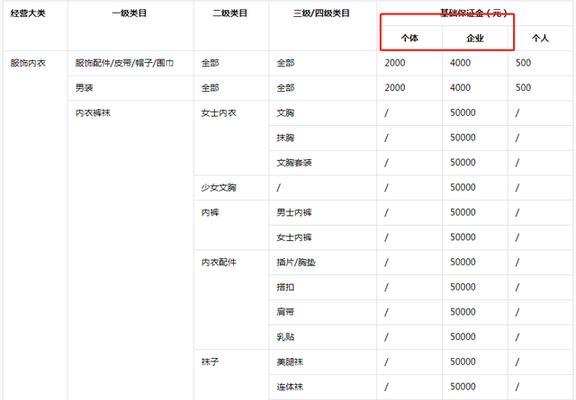Click 50000 in the 文胸 row
This screenshot has height=400, width=576.
tap(463, 113)
